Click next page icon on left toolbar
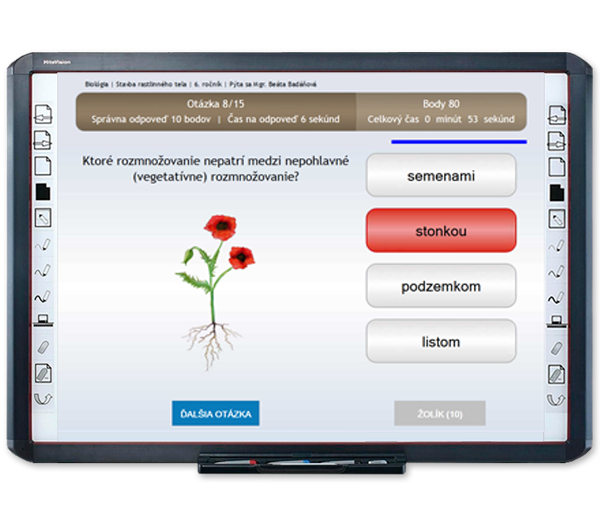The width and height of the screenshot is (600, 525). point(42,139)
